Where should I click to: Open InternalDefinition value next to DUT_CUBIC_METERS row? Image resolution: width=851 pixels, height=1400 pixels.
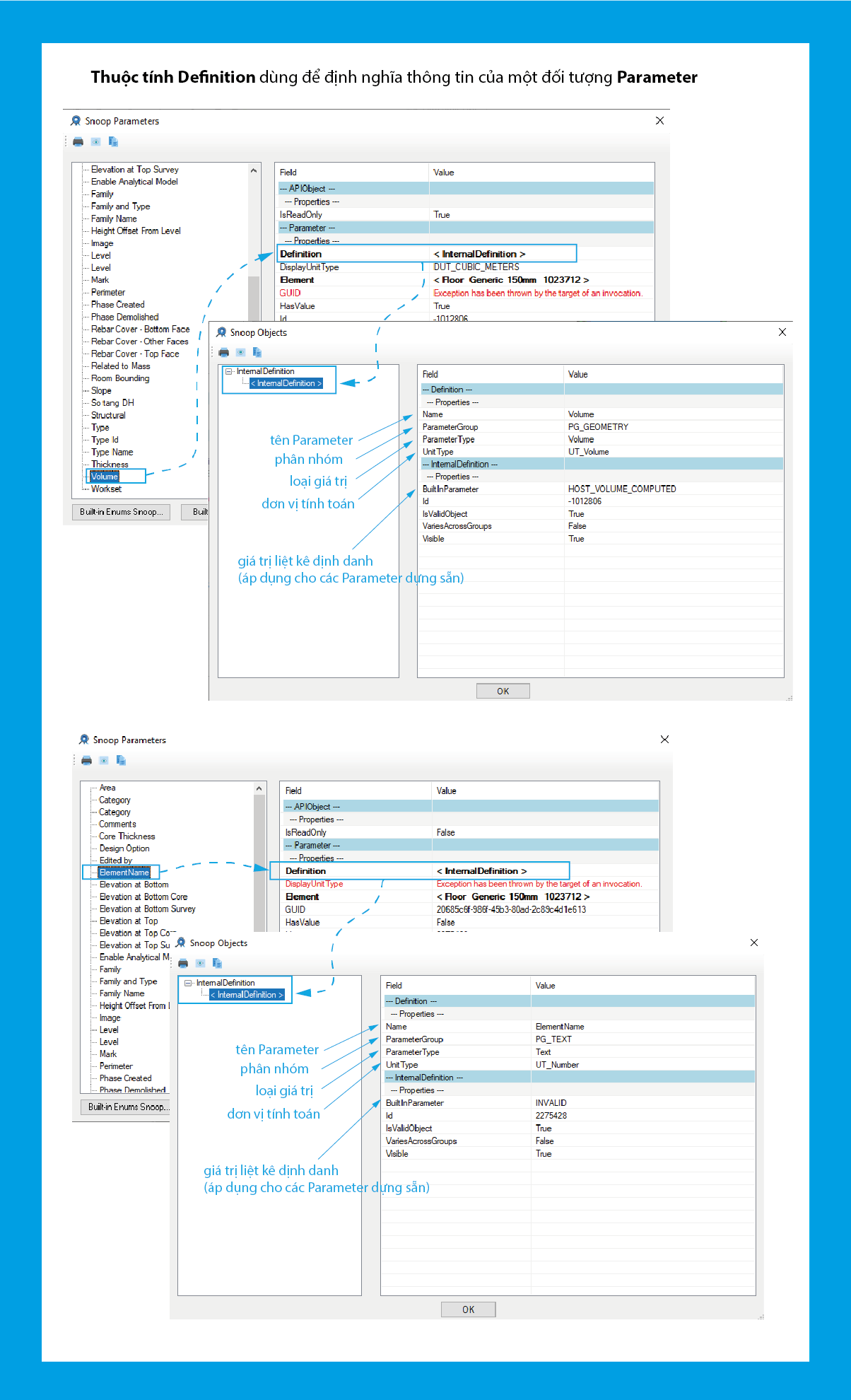(x=480, y=254)
